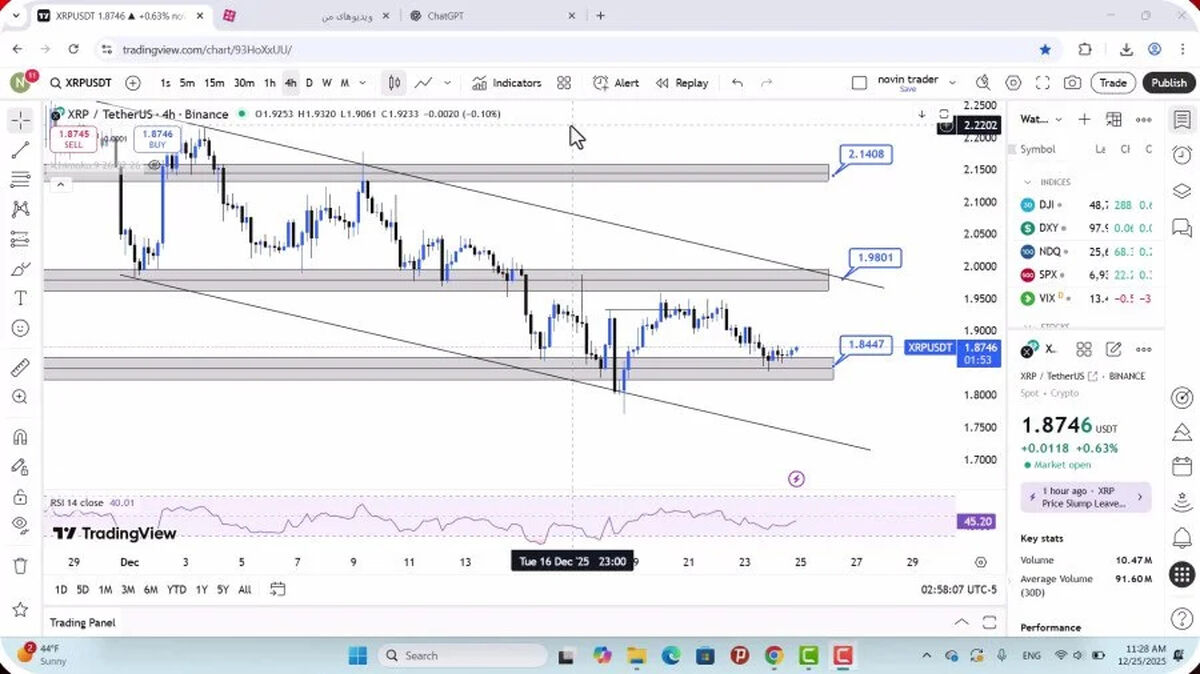
Task: Select the brush drawing tool
Action: coord(21,269)
